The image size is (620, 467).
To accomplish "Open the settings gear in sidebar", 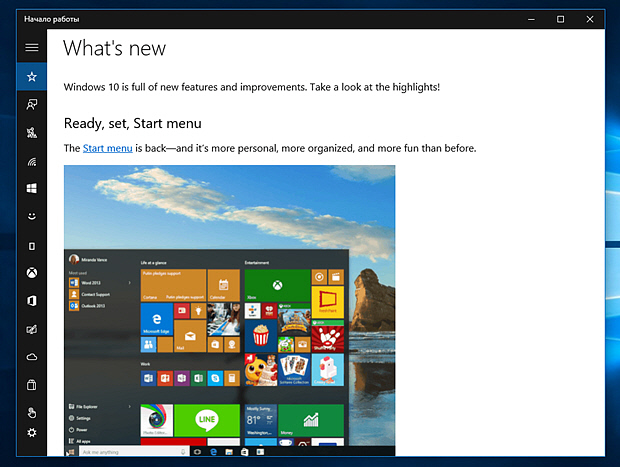I will pos(32,433).
